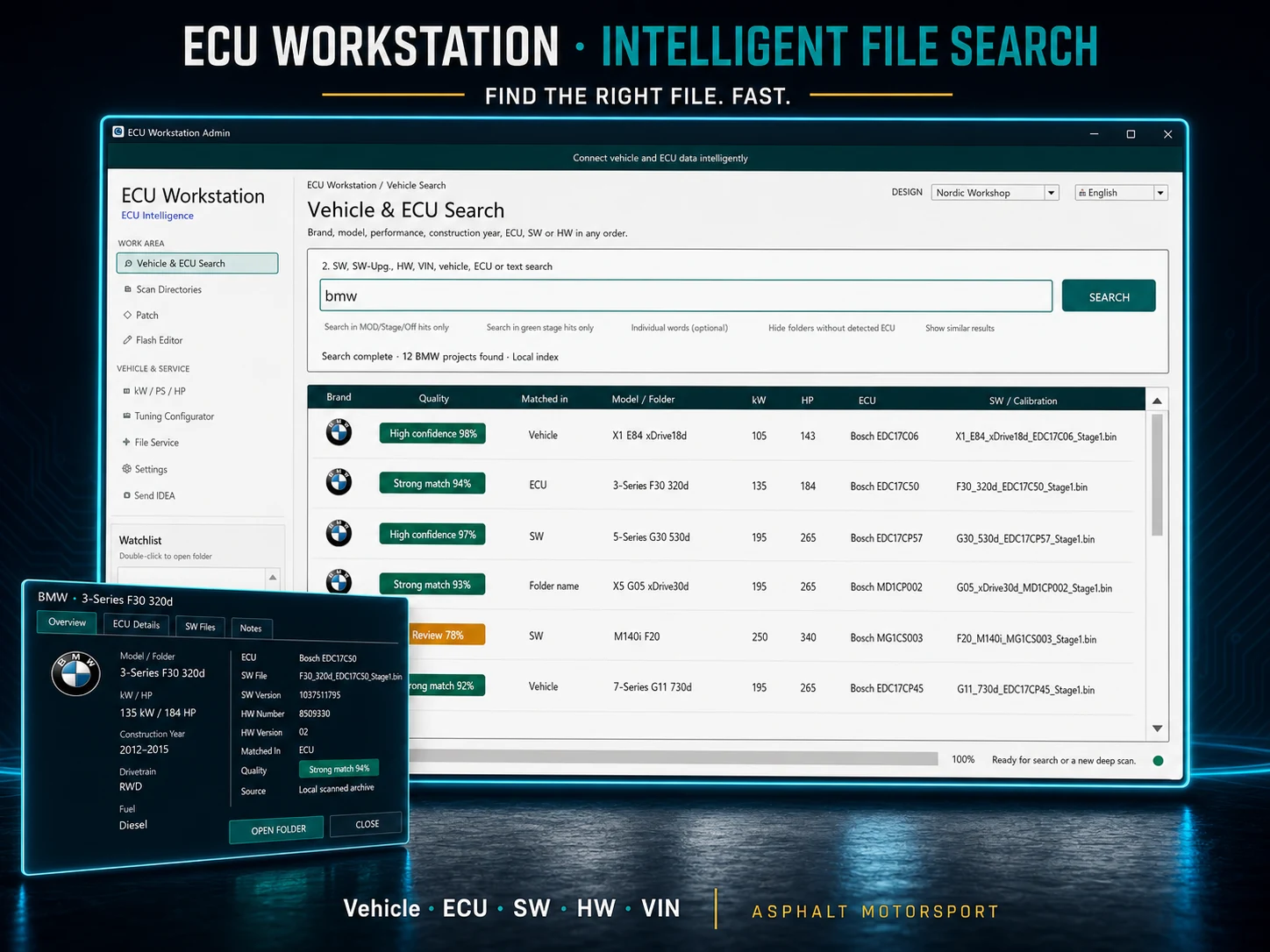The width and height of the screenshot is (1270, 952).
Task: Click the kW / PS / HP converter icon
Action: (x=126, y=391)
